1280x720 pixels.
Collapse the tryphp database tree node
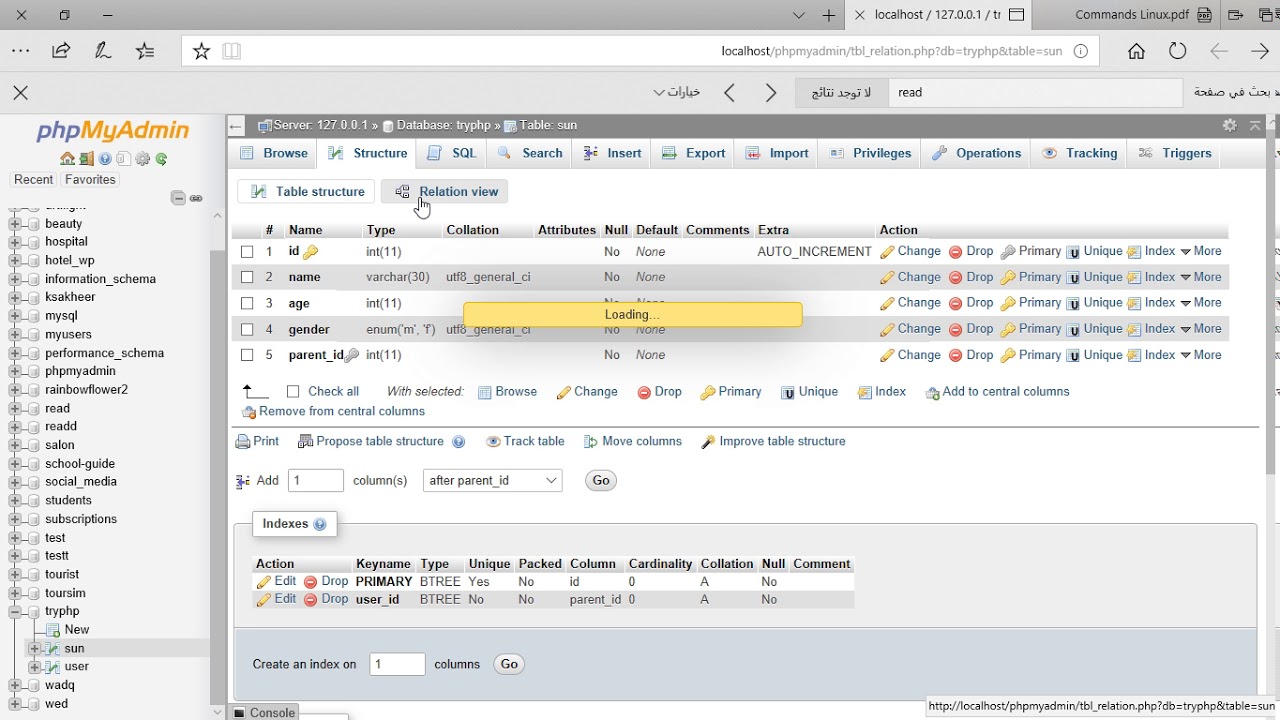tap(15, 611)
